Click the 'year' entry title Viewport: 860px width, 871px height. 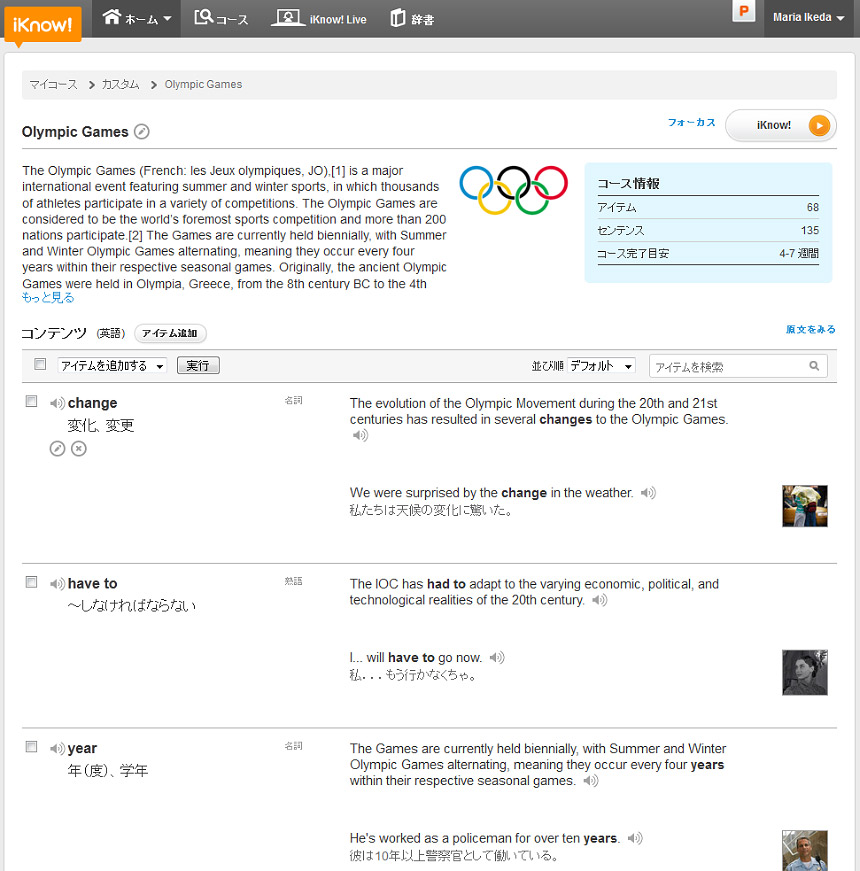82,749
